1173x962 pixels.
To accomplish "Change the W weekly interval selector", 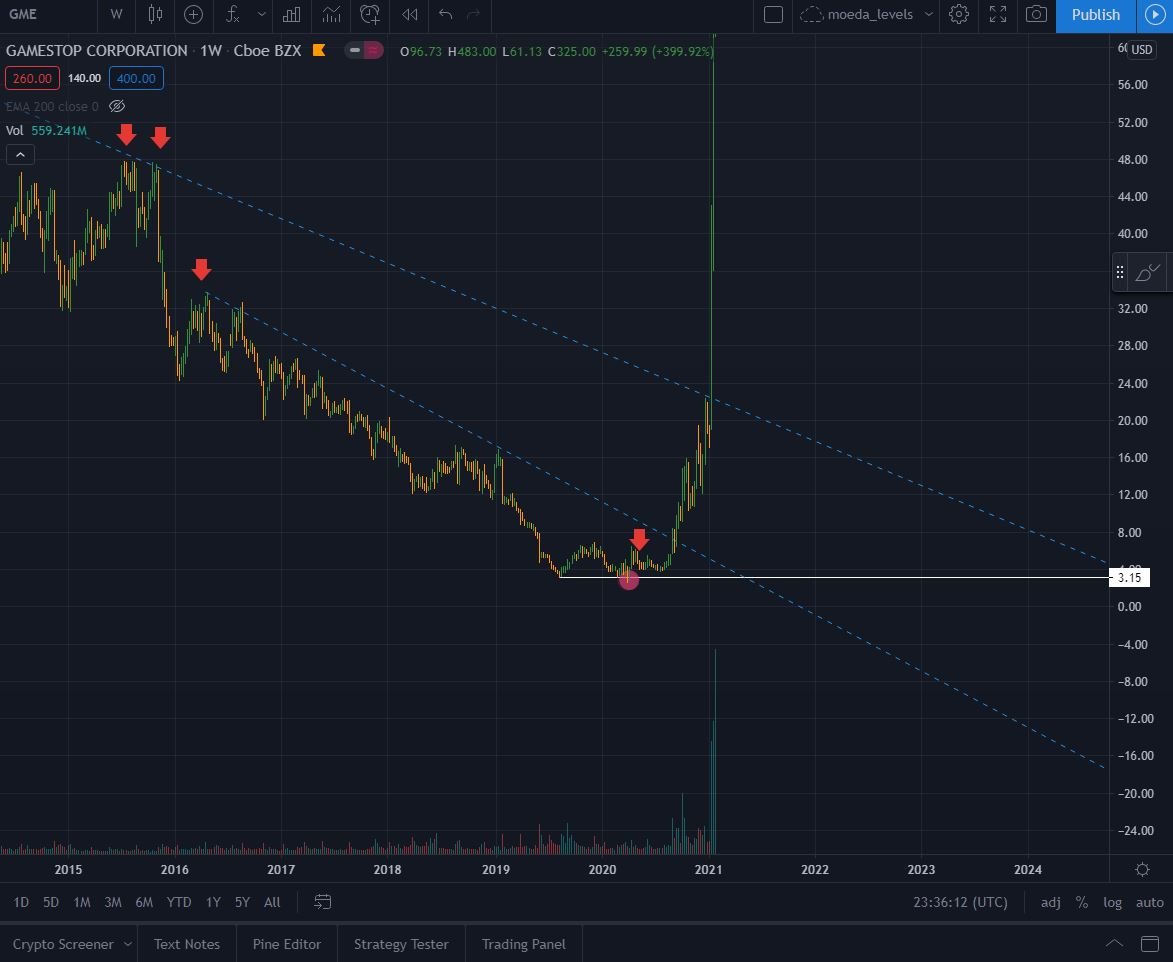I will click(x=116, y=14).
